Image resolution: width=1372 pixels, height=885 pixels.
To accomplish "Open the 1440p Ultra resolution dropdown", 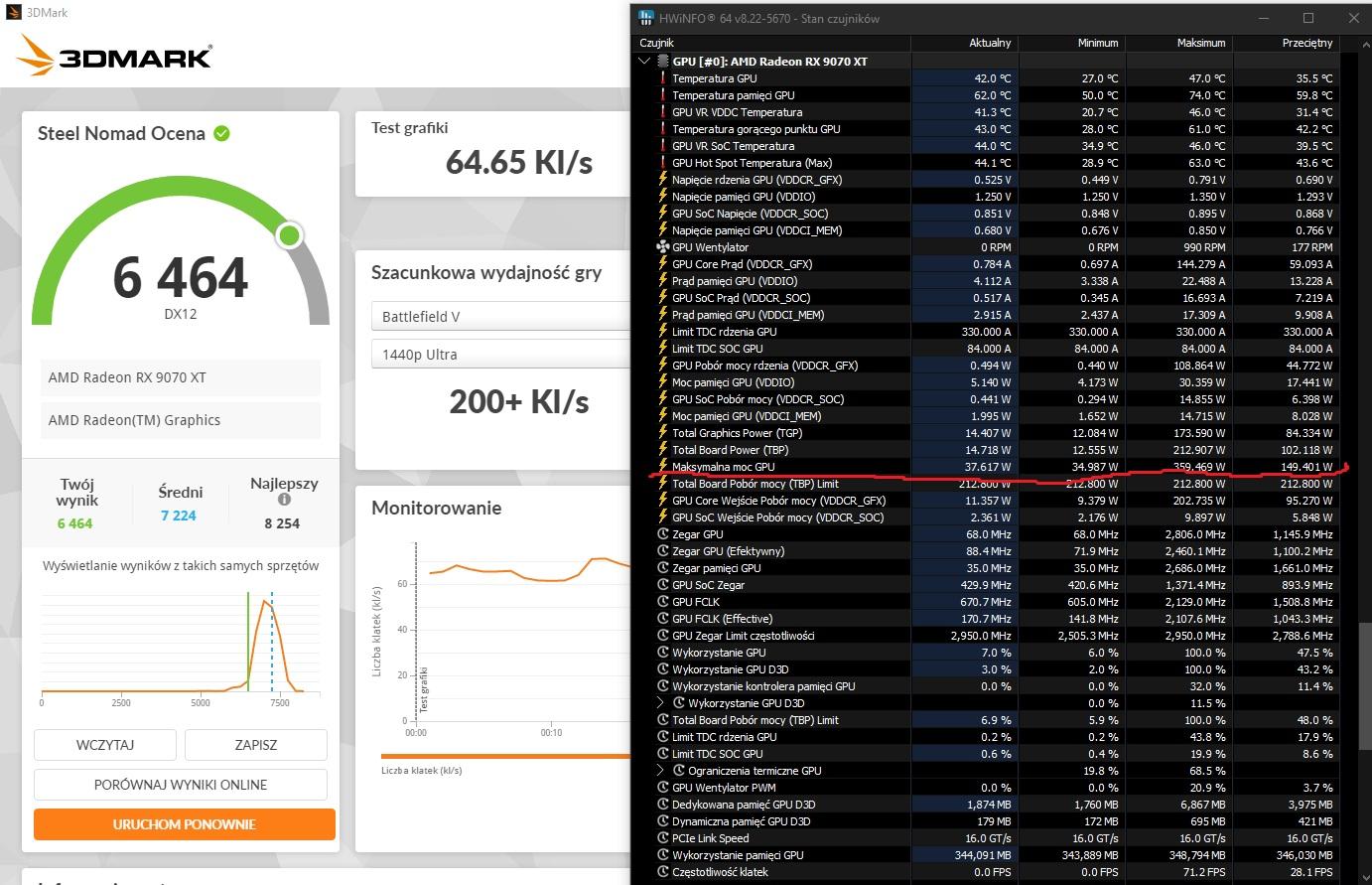I will coord(500,355).
